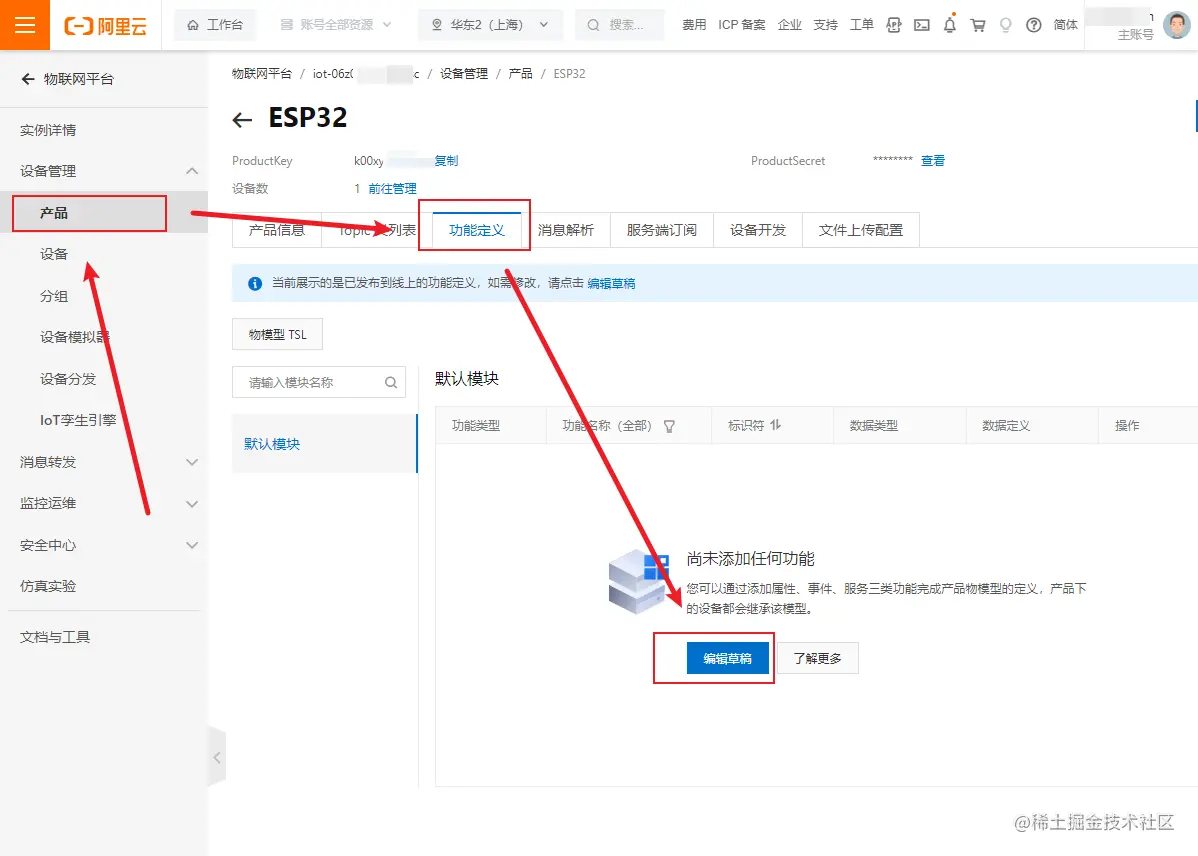The image size is (1198, 856).
Task: Open IoT孪生引擎 in sidebar
Action: [78, 420]
